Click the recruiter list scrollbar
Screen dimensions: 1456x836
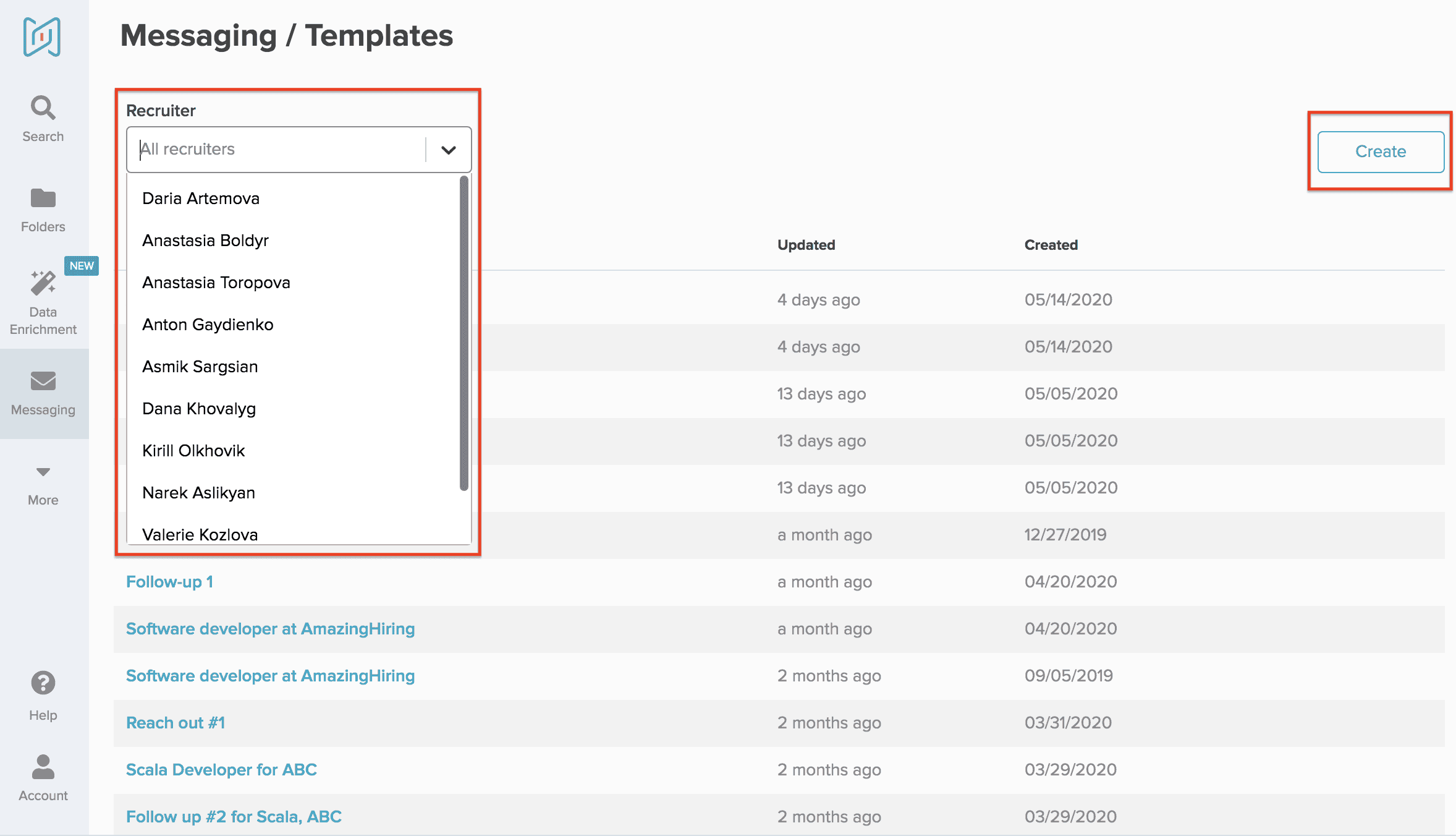point(464,334)
